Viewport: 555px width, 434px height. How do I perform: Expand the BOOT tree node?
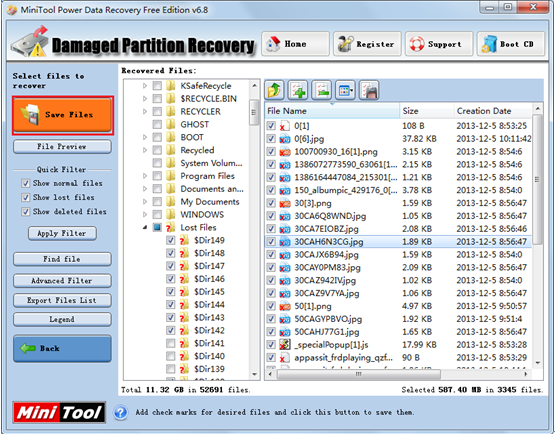[145, 137]
